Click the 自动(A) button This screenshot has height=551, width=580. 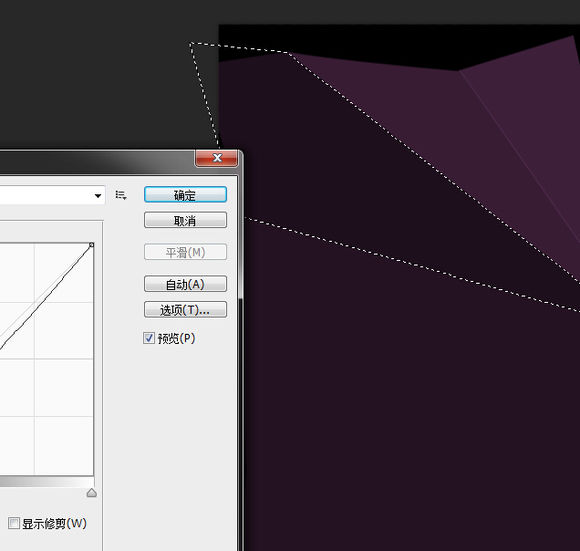point(185,284)
